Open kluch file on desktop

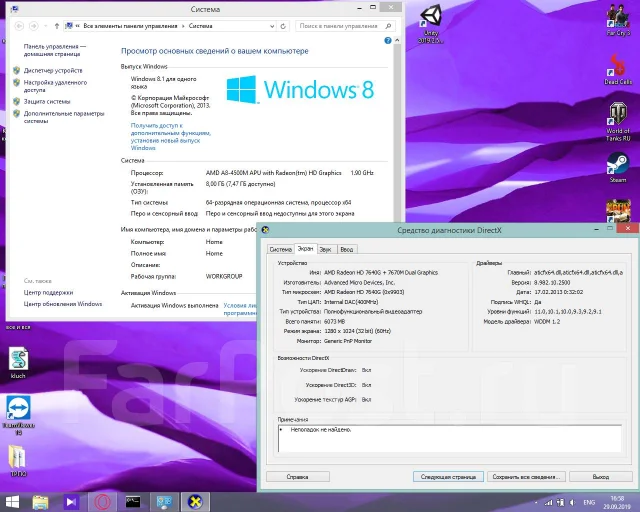tap(18, 363)
